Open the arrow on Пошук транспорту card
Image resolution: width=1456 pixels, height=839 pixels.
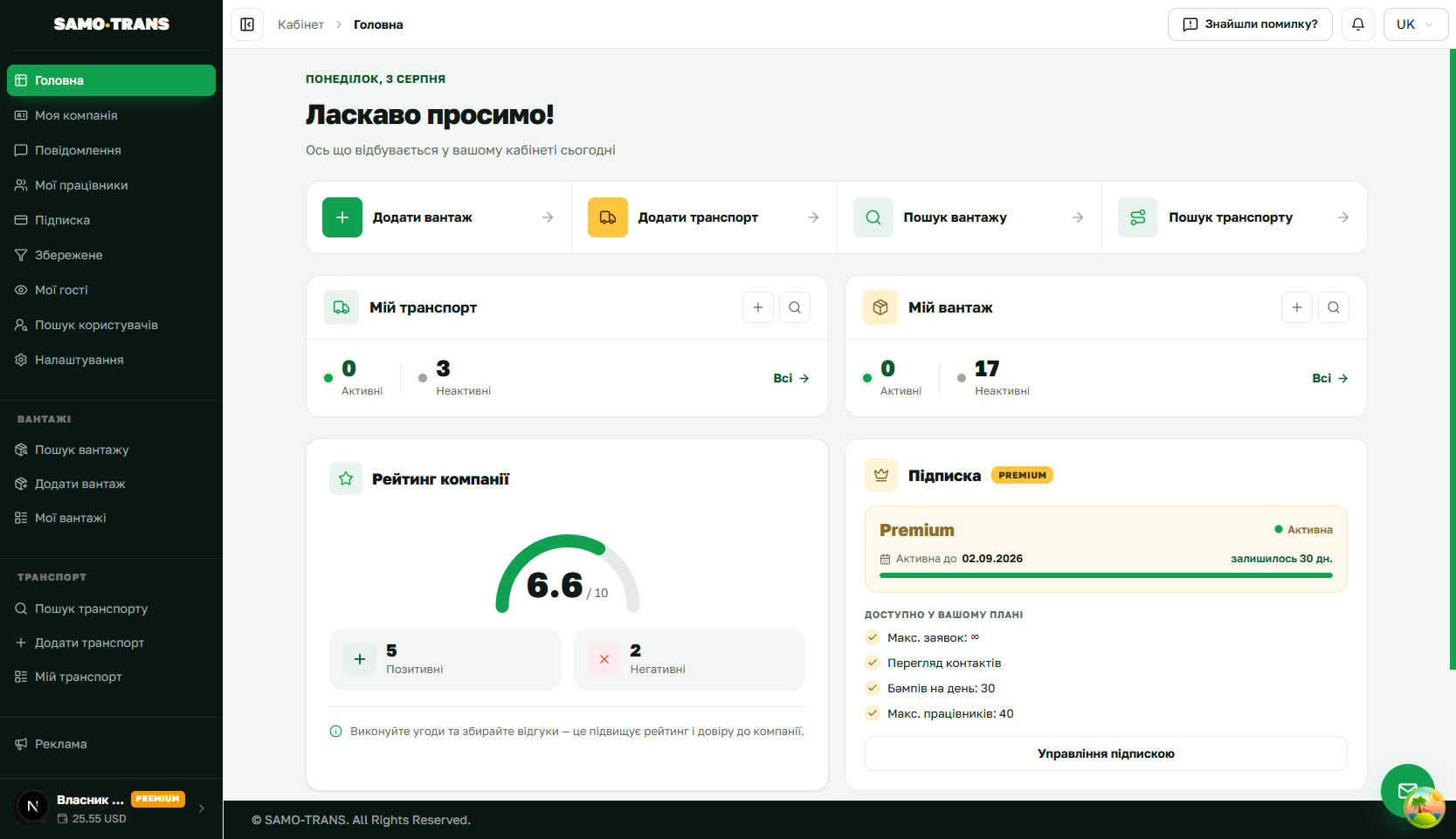[x=1343, y=217]
